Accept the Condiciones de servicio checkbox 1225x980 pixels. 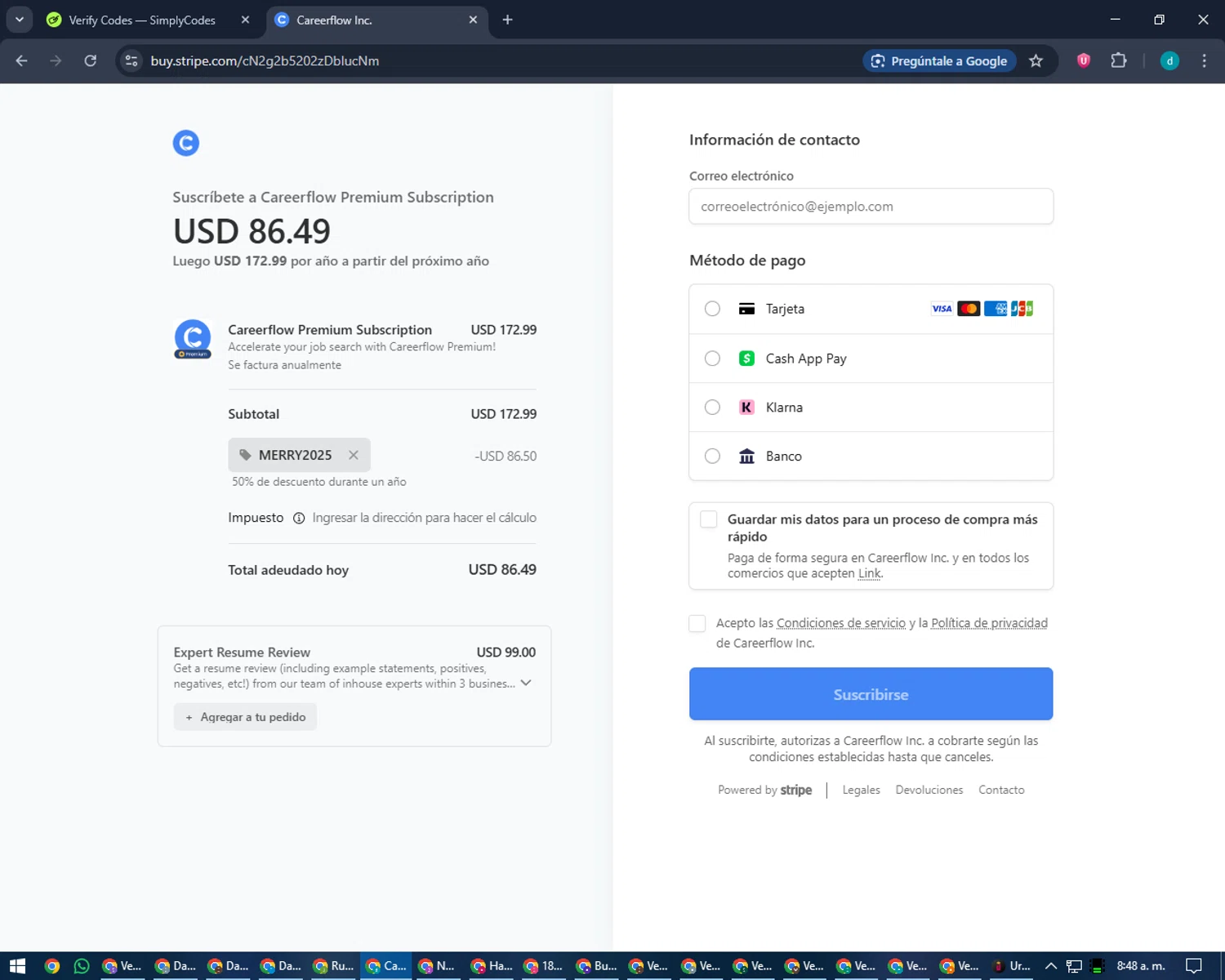pos(697,623)
